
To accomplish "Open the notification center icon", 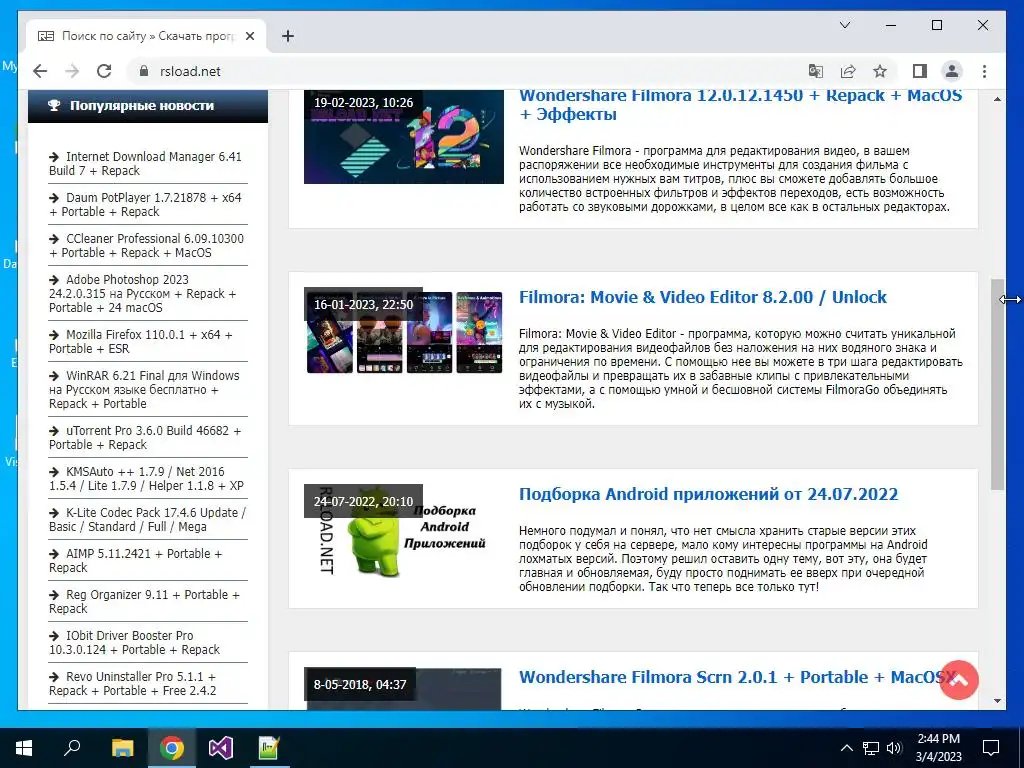I will coord(991,748).
